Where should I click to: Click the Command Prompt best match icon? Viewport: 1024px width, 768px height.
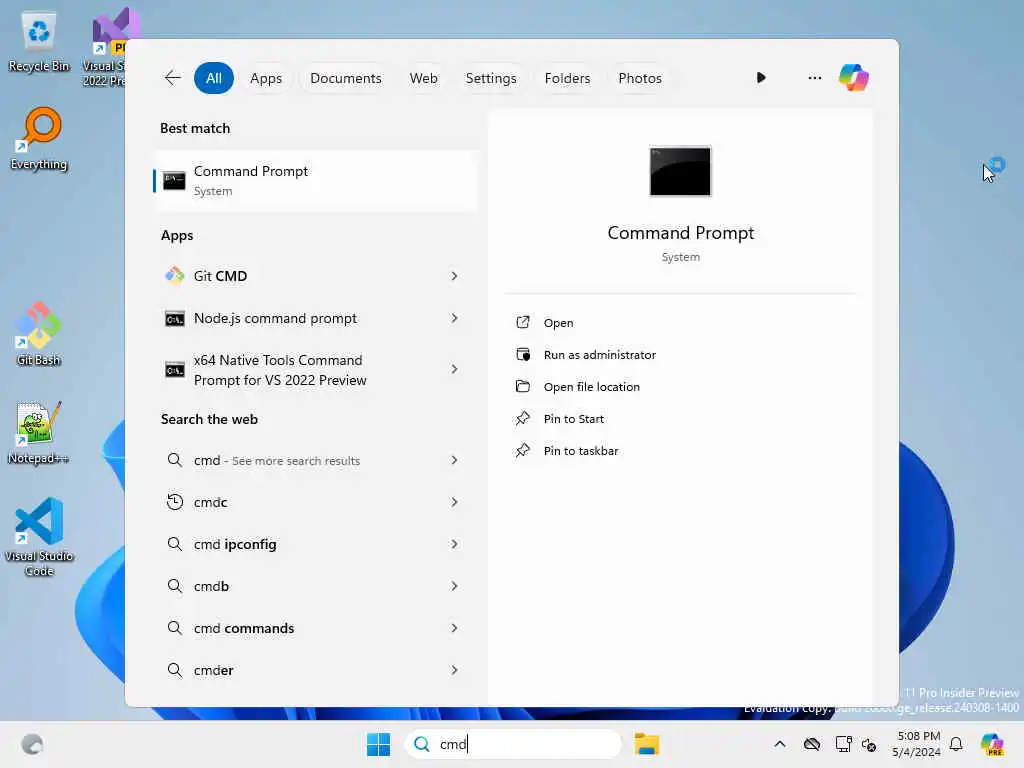coord(174,180)
